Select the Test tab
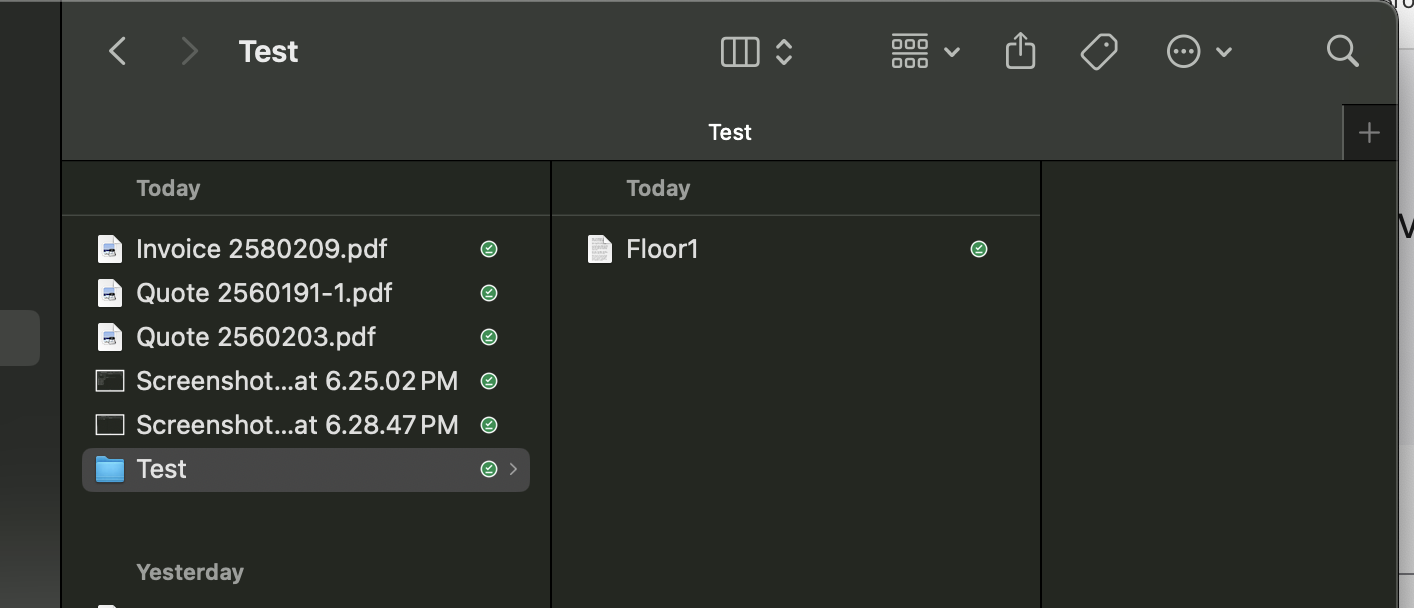 (729, 132)
